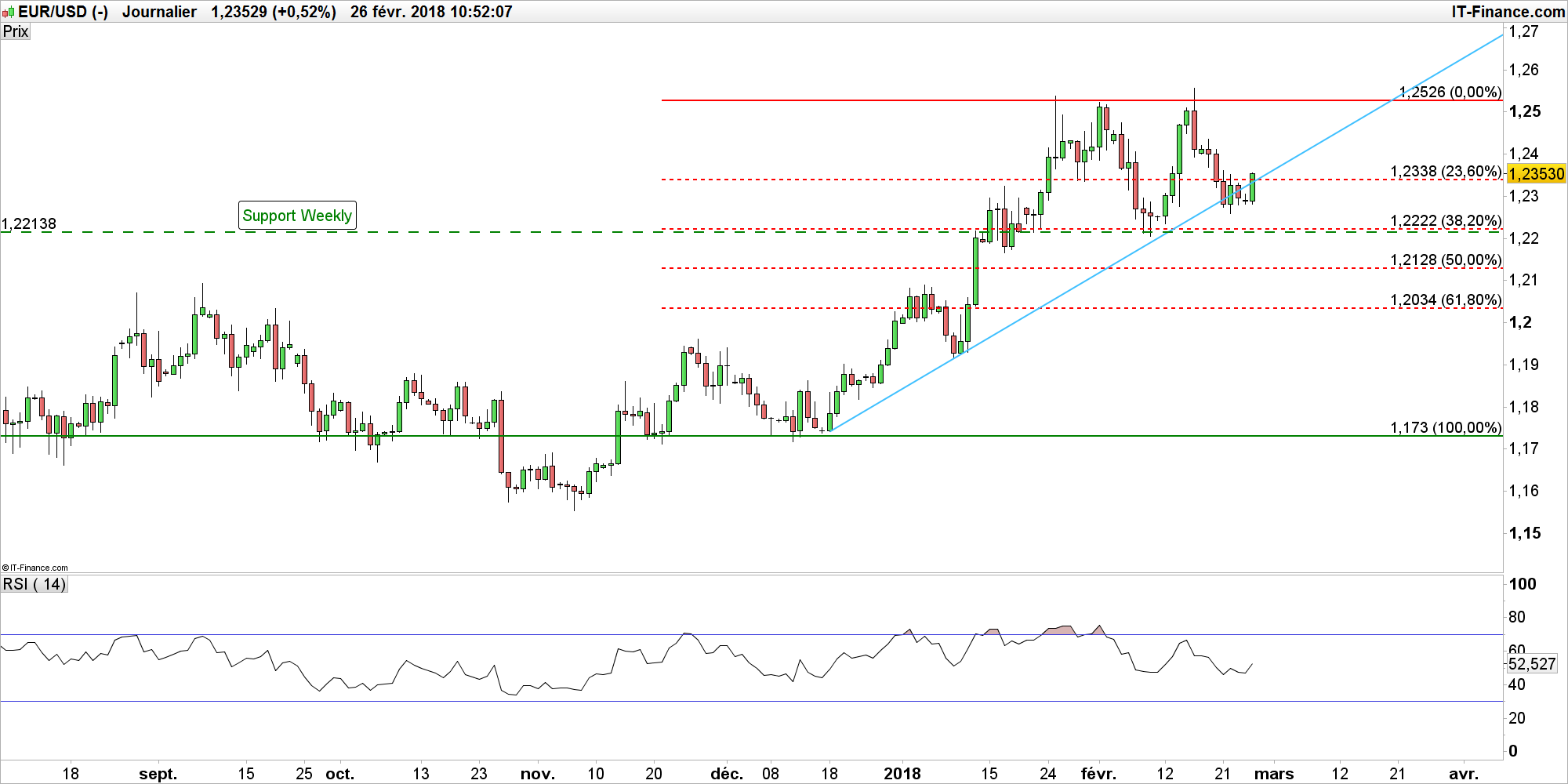Click the mars label on time axis

point(1274,774)
